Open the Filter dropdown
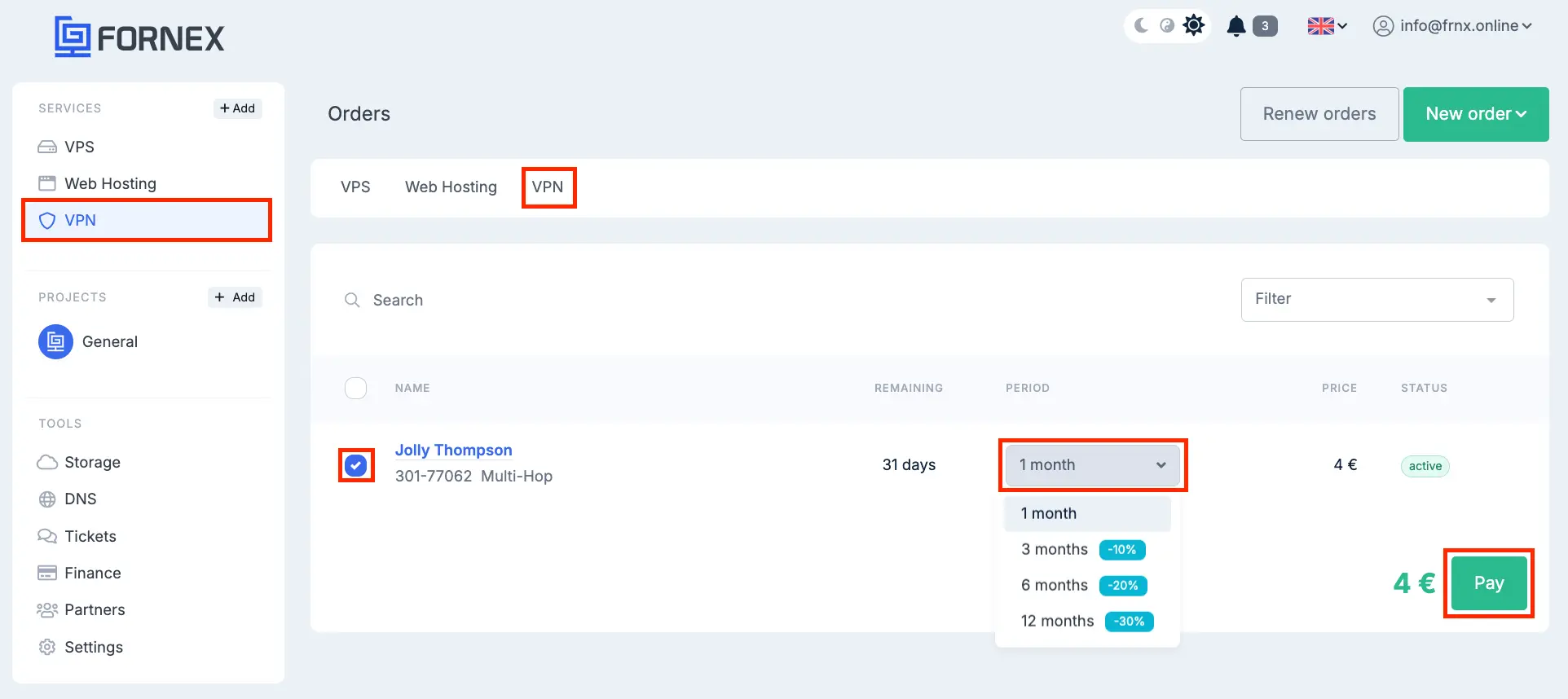The width and height of the screenshot is (1568, 699). (x=1377, y=300)
